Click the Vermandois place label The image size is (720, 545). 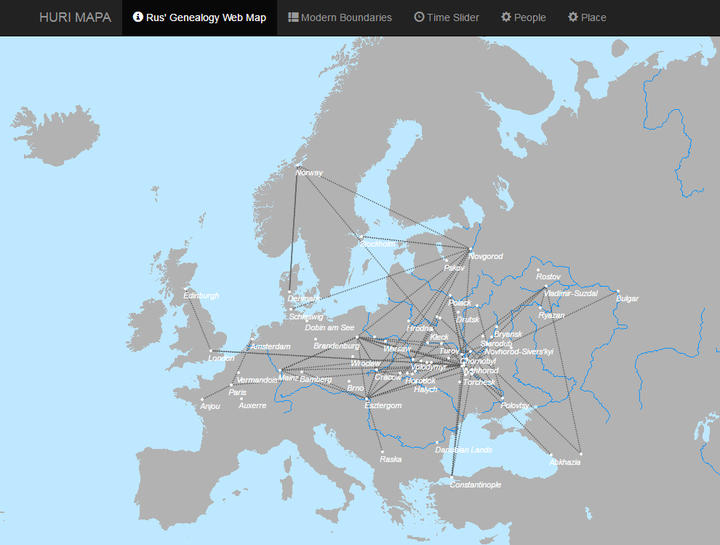click(x=257, y=380)
